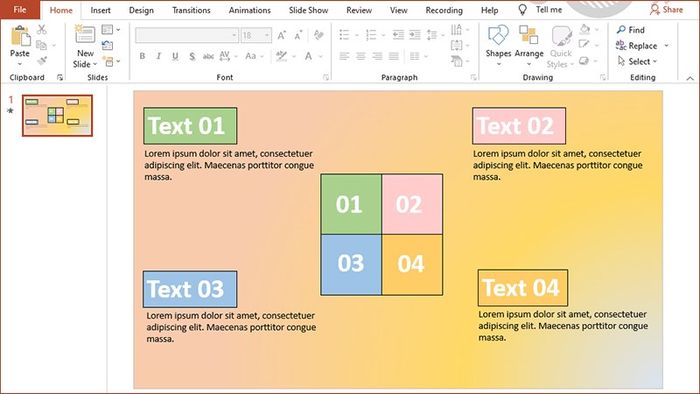Click the Find button
This screenshot has height=394, width=700.
(x=630, y=30)
